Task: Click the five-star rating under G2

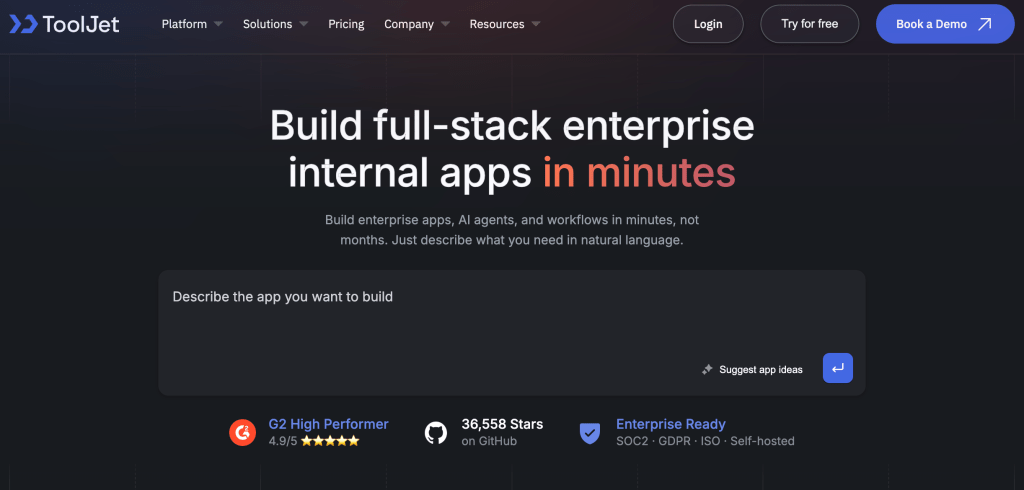Action: click(x=329, y=441)
